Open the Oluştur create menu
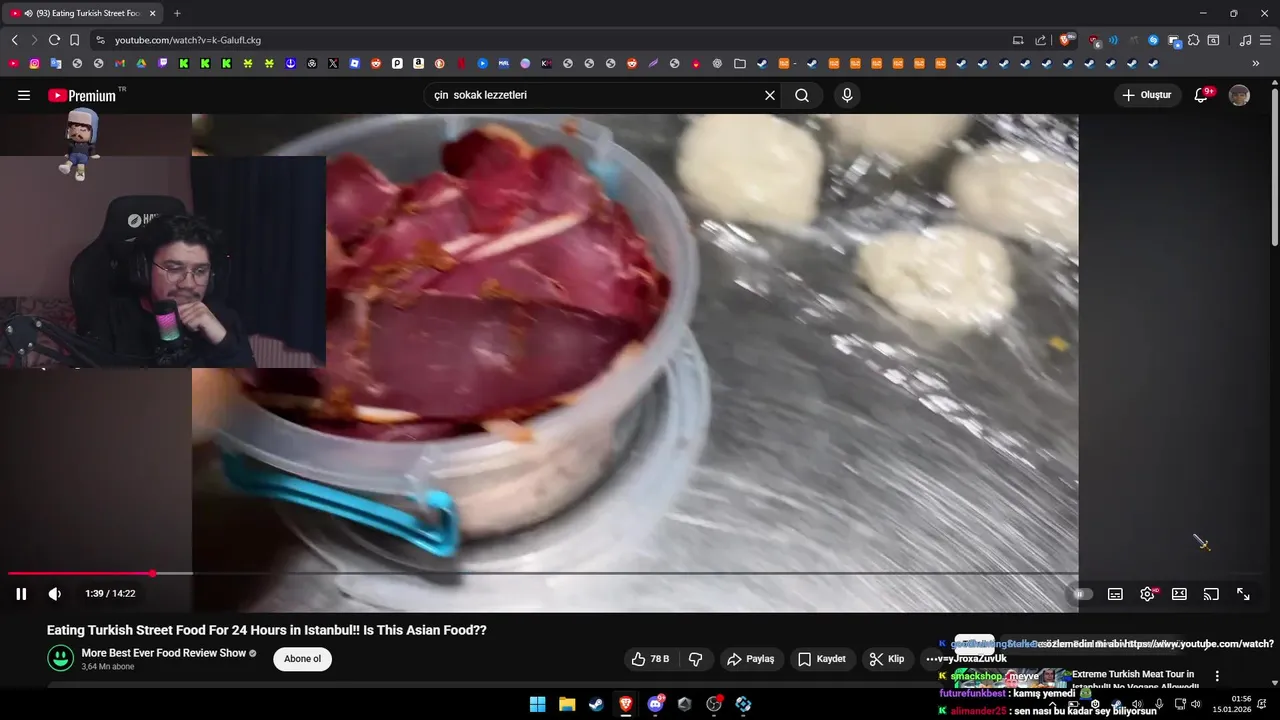The image size is (1280, 720). click(1147, 95)
